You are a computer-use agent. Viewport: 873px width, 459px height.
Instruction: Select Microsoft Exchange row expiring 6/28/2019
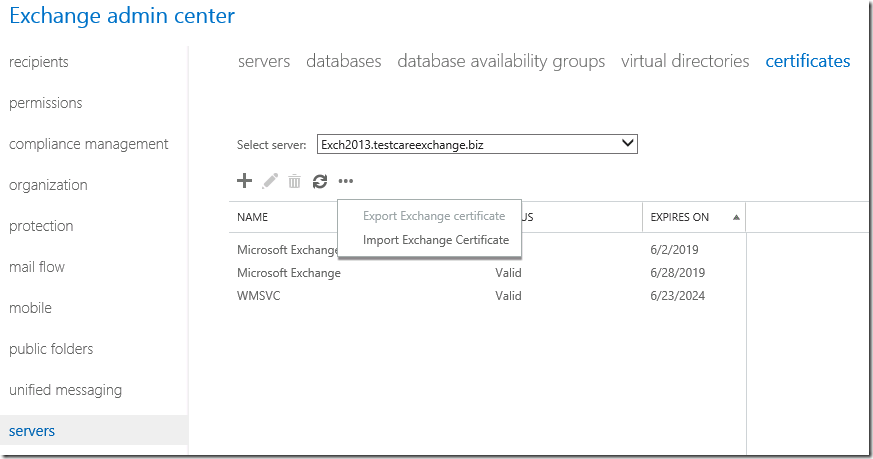coord(487,273)
